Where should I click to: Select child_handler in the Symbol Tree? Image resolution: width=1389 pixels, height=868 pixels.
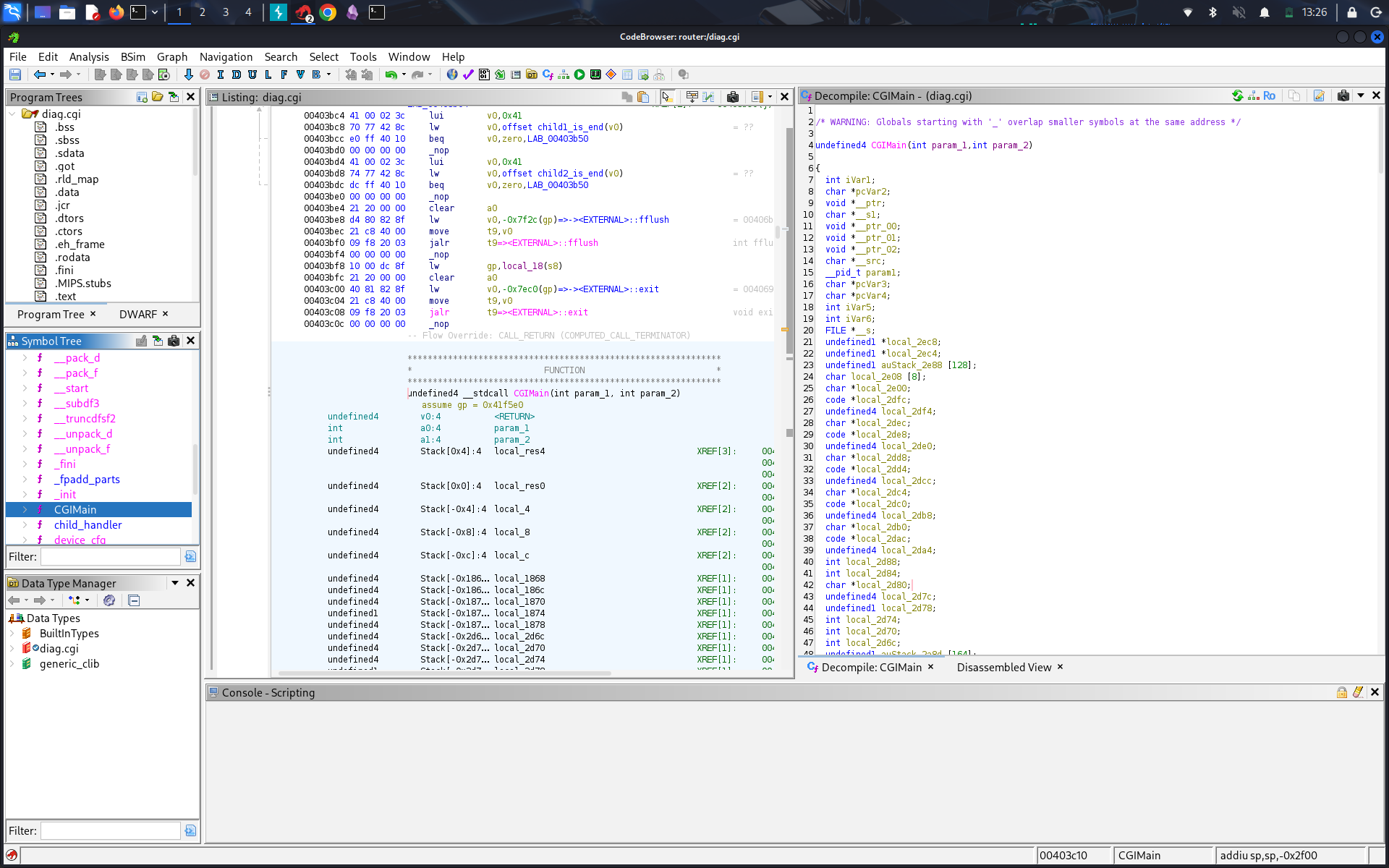[x=88, y=525]
